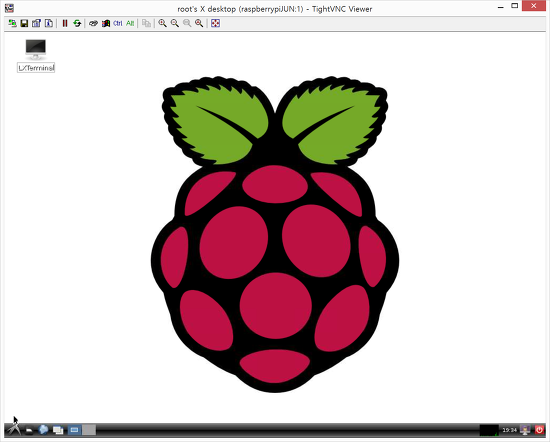The image size is (550, 442).
Task: Send Ctrl+Alt+Del with the keys icon
Action: [x=93, y=23]
